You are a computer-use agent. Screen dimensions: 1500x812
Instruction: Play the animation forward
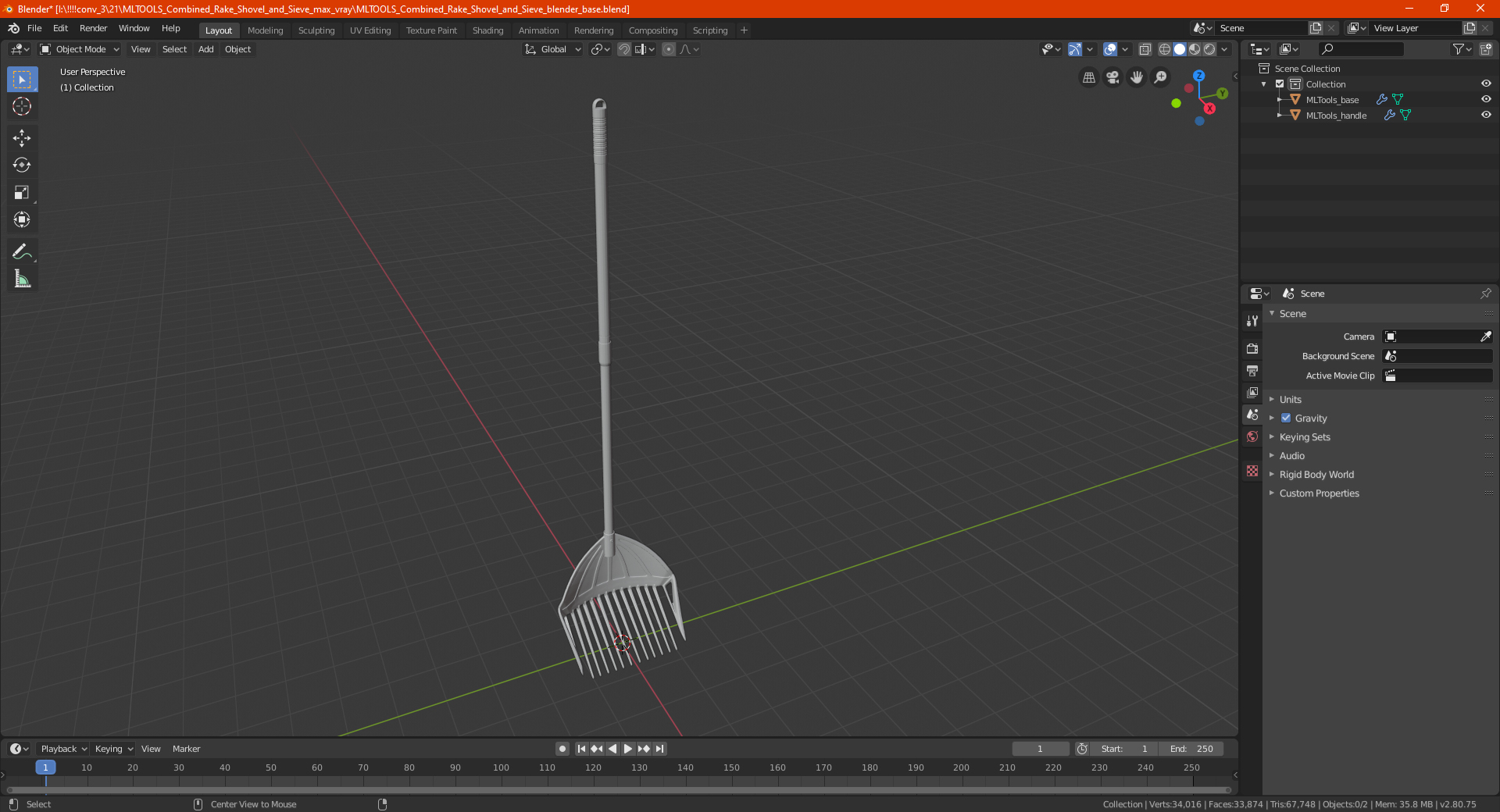coord(628,749)
